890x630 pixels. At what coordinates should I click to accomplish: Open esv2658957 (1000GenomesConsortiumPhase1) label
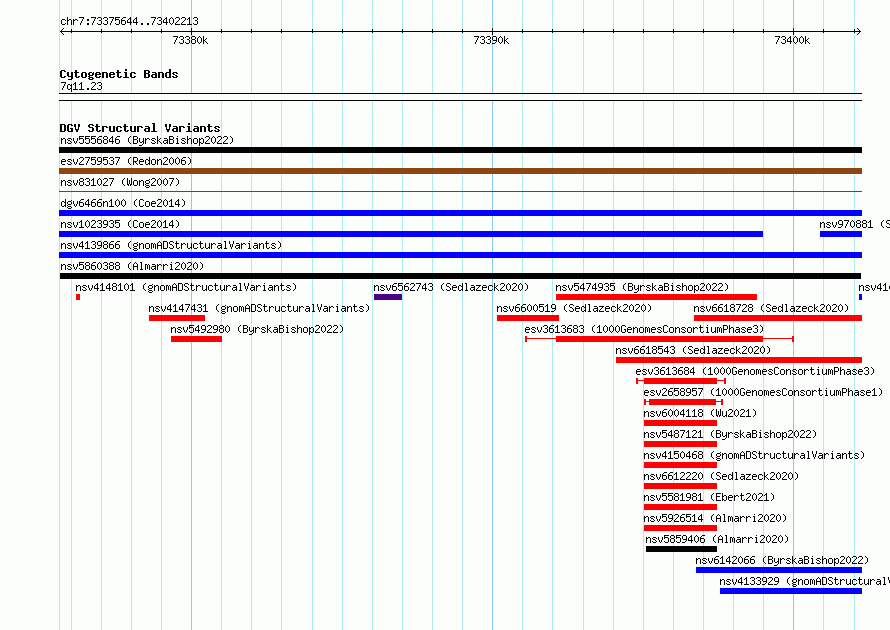coord(763,392)
